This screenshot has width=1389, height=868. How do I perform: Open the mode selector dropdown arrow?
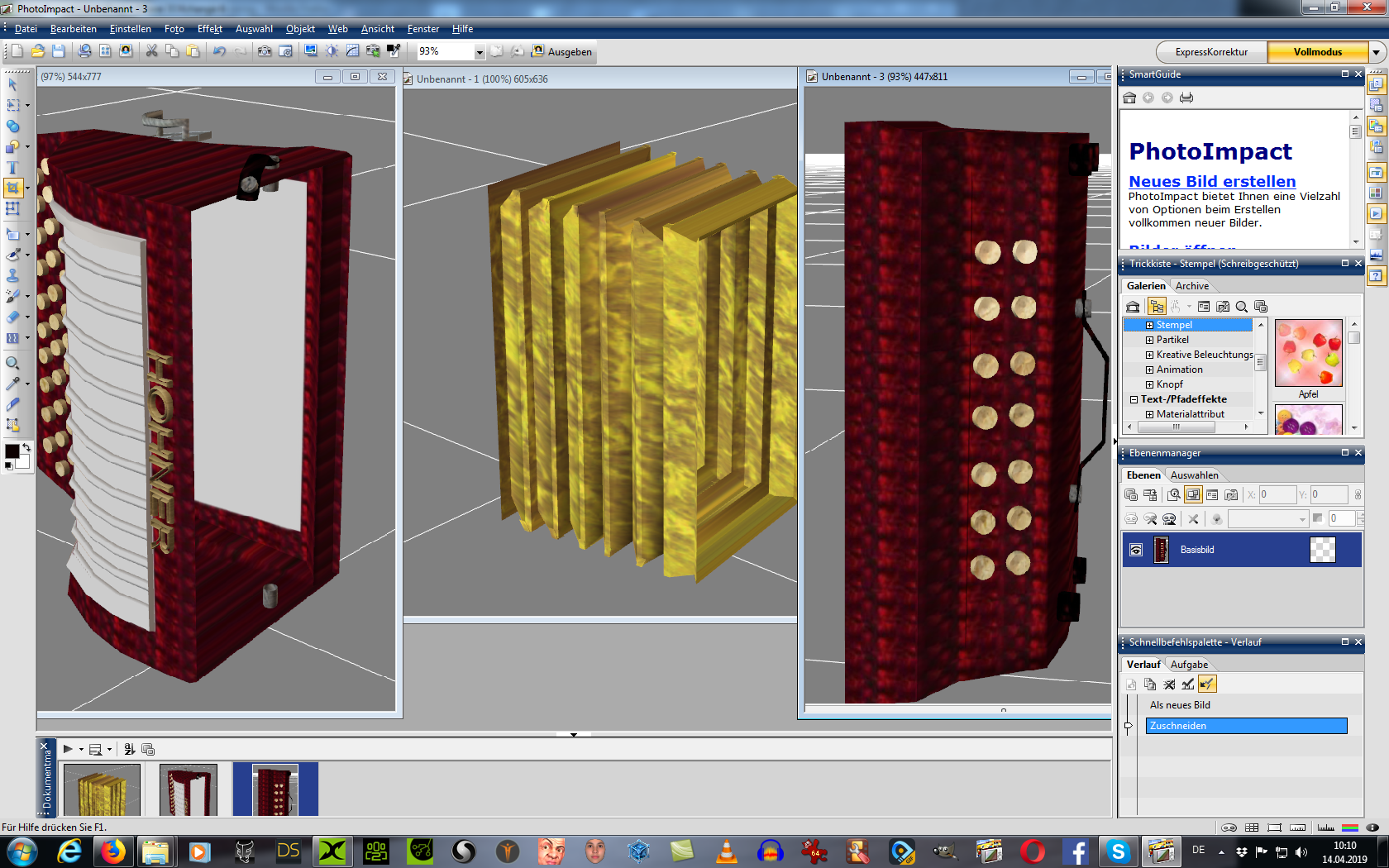click(x=1377, y=52)
